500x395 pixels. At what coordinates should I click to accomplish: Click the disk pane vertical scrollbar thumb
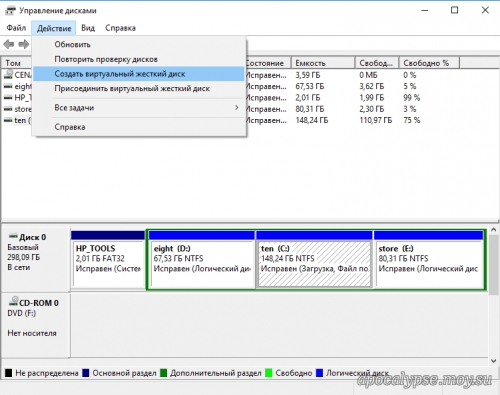494,265
